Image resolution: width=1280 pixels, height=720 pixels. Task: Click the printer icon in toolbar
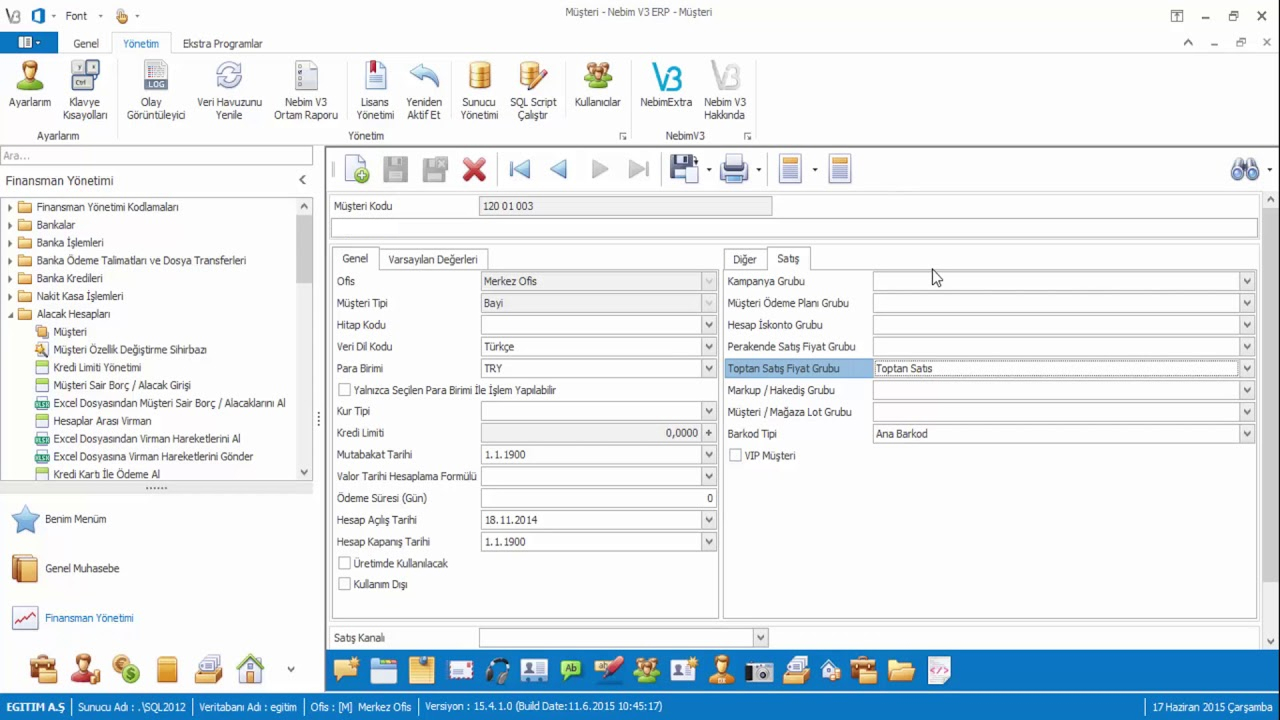pyautogui.click(x=734, y=169)
